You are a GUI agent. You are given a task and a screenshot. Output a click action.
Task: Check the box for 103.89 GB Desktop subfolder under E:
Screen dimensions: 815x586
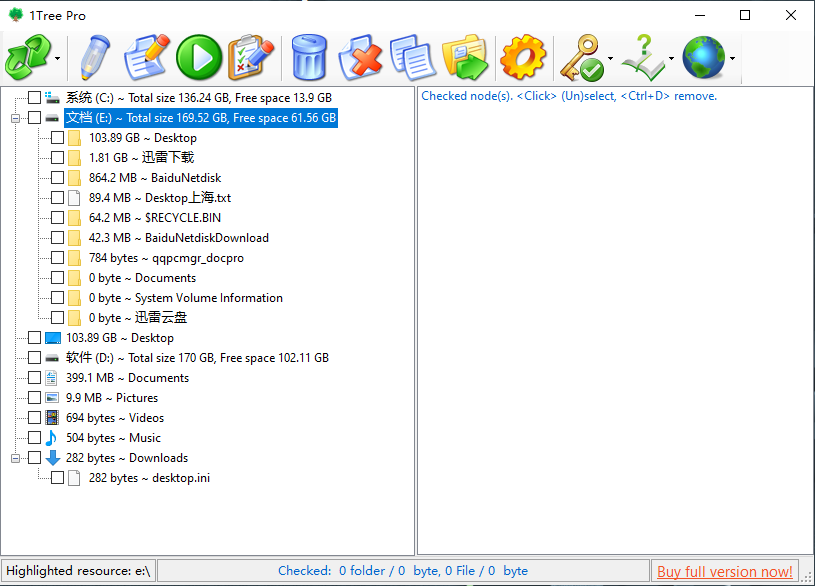[57, 138]
